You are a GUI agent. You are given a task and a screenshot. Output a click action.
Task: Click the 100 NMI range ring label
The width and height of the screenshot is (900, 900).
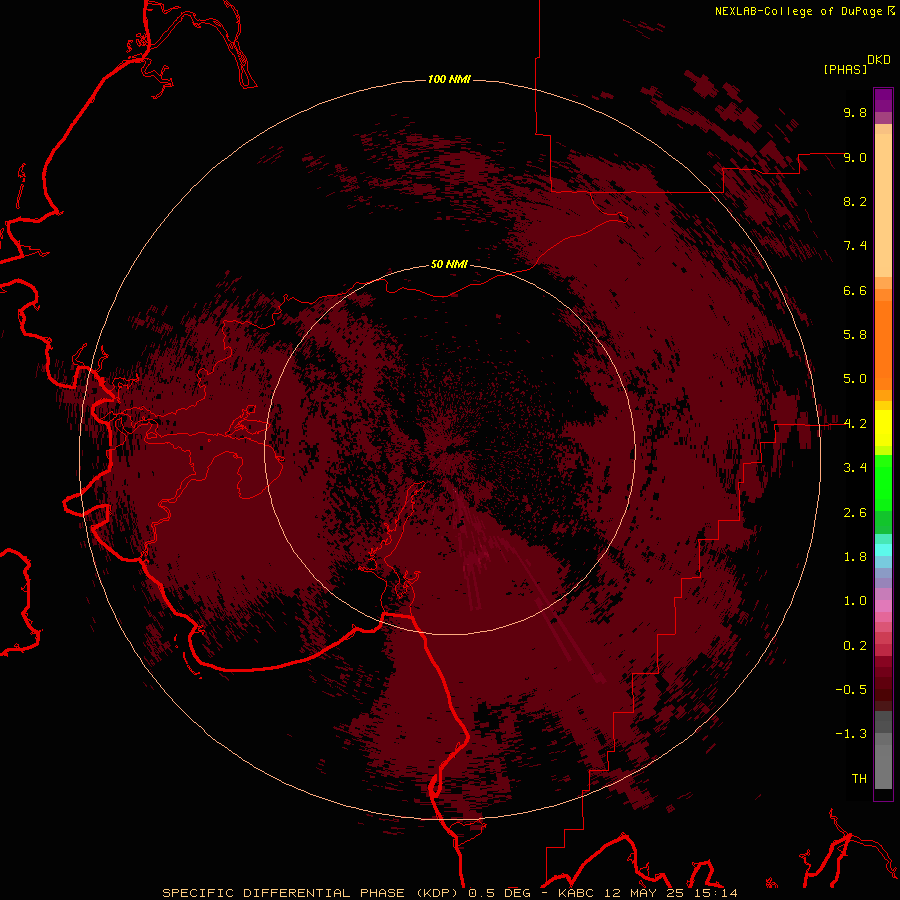449,79
